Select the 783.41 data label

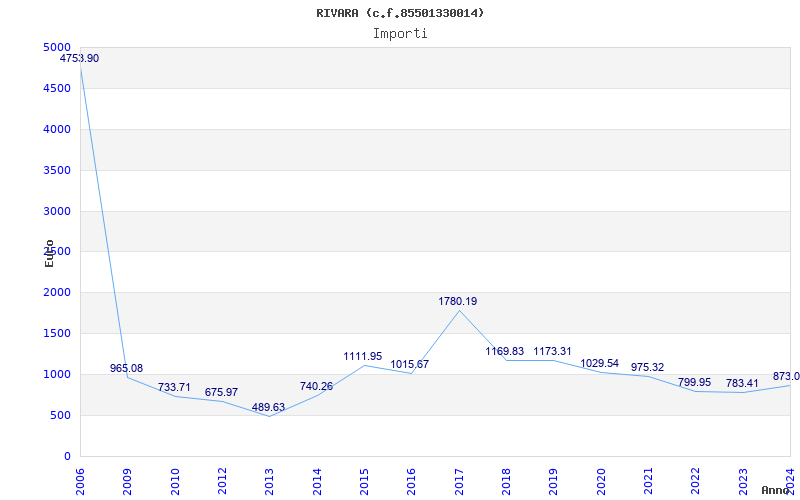click(x=742, y=383)
